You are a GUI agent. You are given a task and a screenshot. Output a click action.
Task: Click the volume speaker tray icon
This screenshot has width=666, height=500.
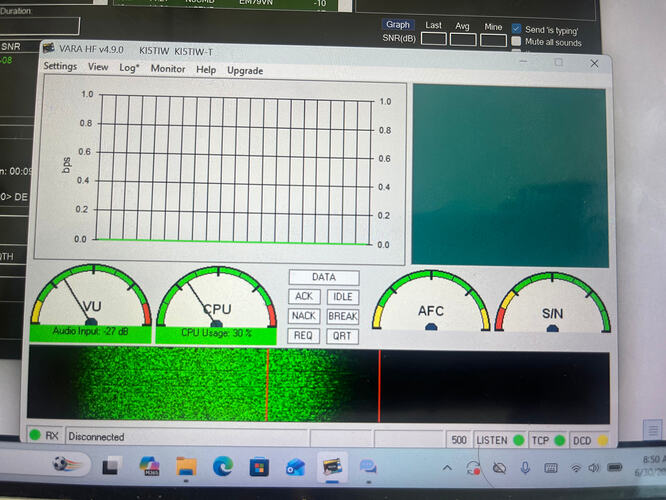pos(593,468)
